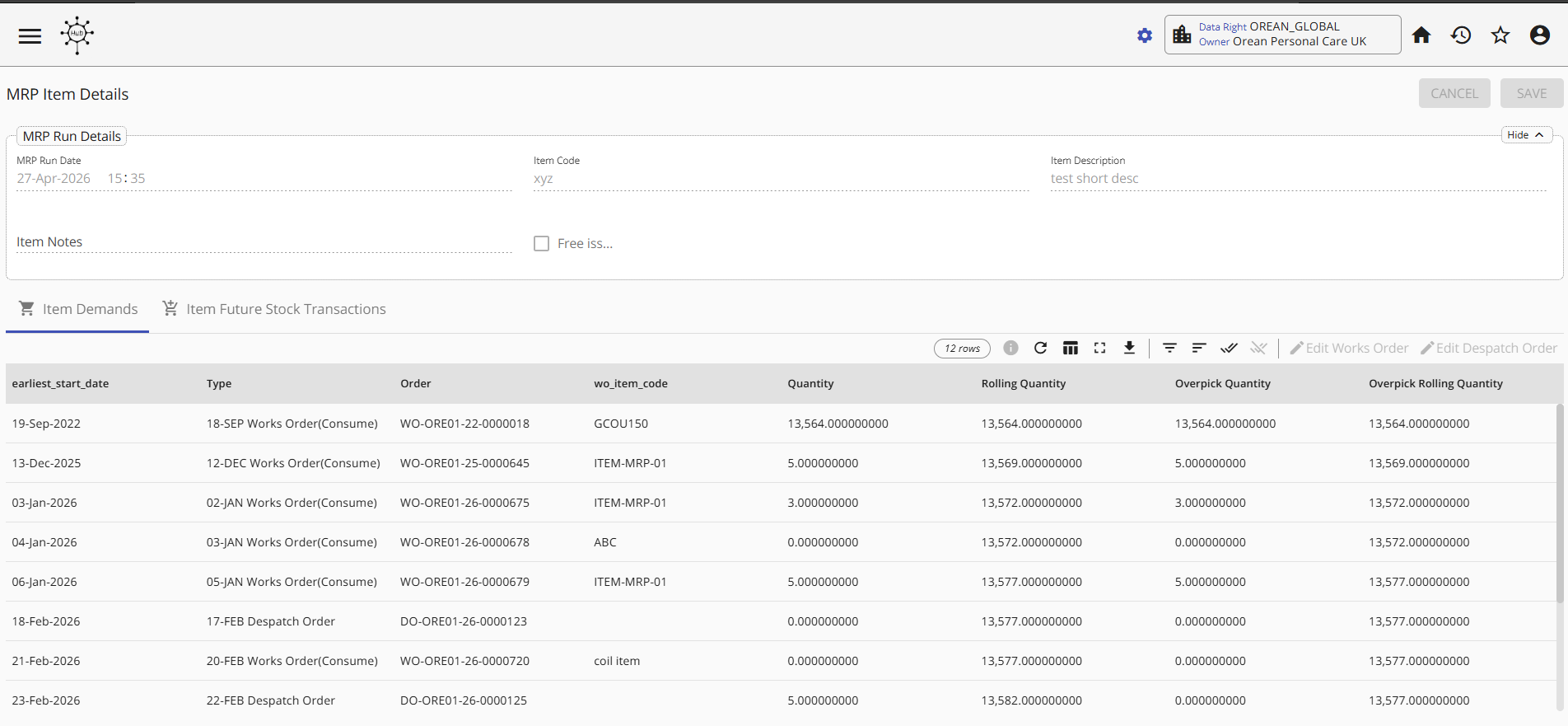Select order WO-ORE01-25-0000645
The image size is (1568, 726).
[464, 463]
